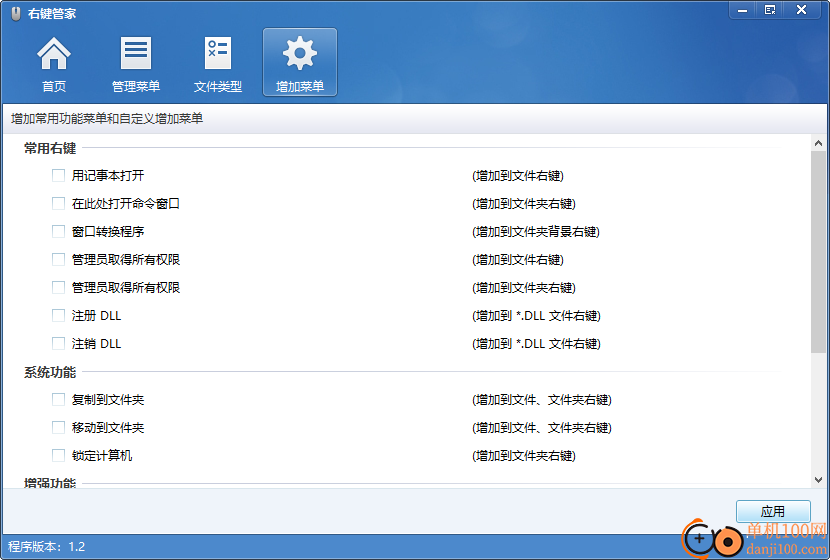The height and width of the screenshot is (560, 830).
Task: Enable 复制到文件夹 checkbox
Action: [x=58, y=400]
